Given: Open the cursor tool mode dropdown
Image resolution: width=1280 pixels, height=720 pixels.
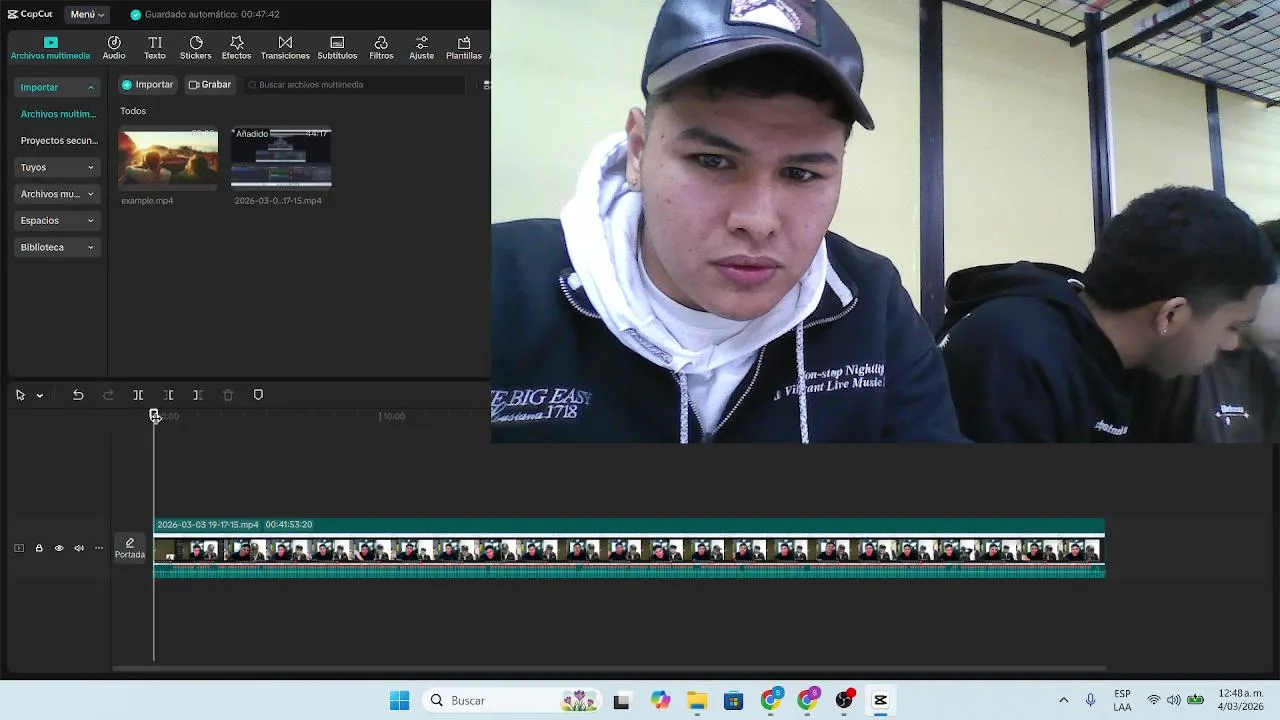Looking at the screenshot, I should [40, 395].
